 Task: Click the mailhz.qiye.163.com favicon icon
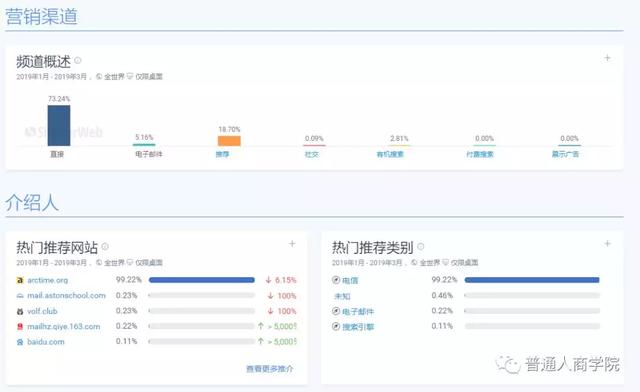(20, 327)
